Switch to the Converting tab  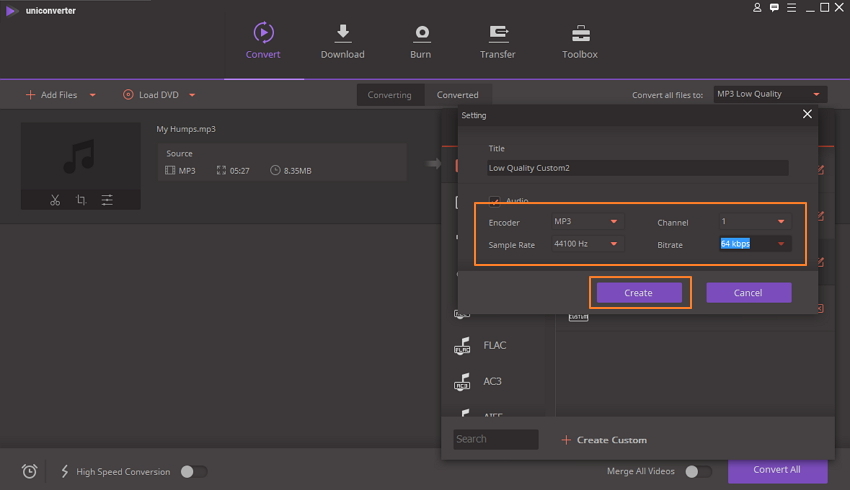389,95
